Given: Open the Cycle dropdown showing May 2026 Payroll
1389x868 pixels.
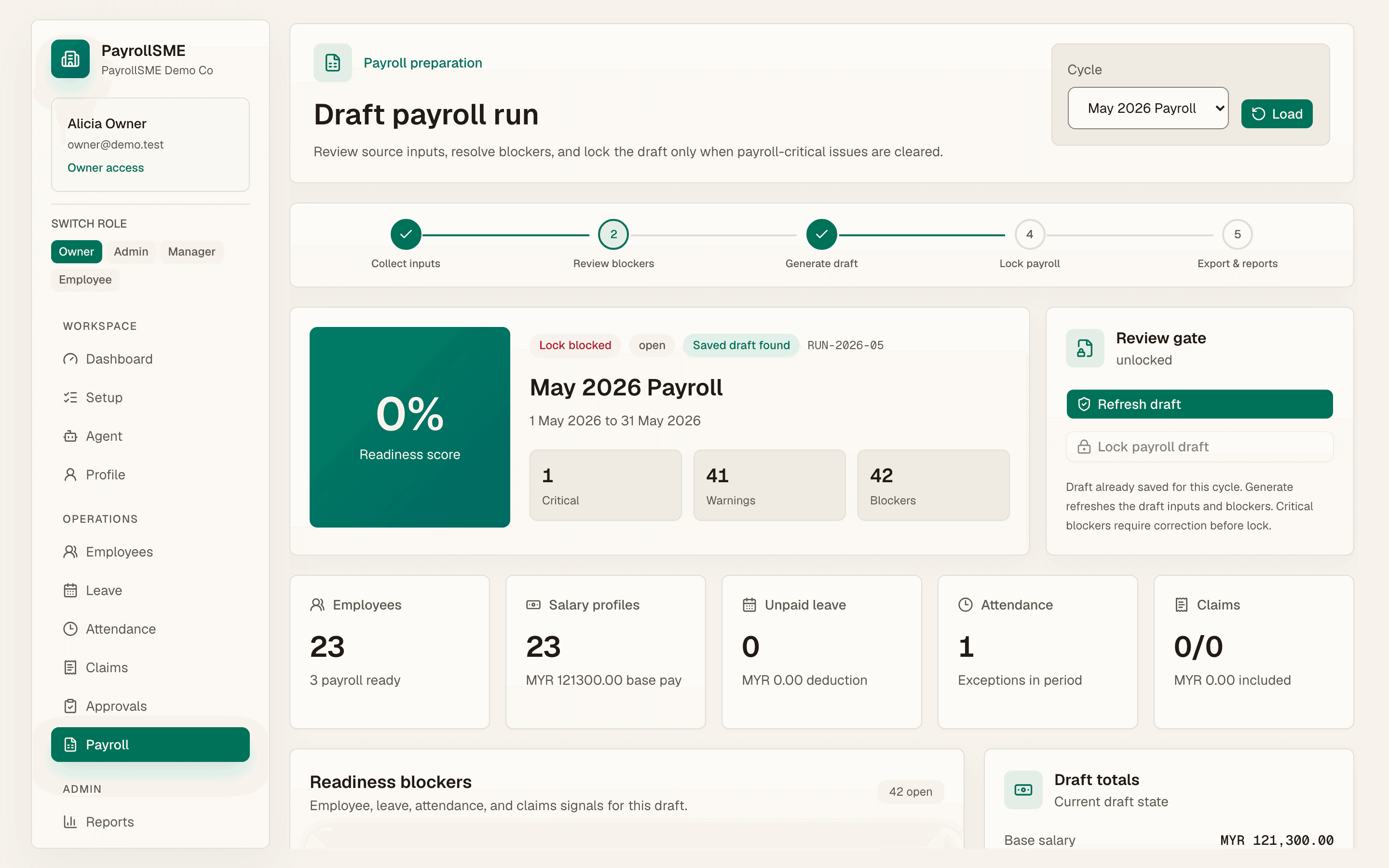Looking at the screenshot, I should [1148, 108].
